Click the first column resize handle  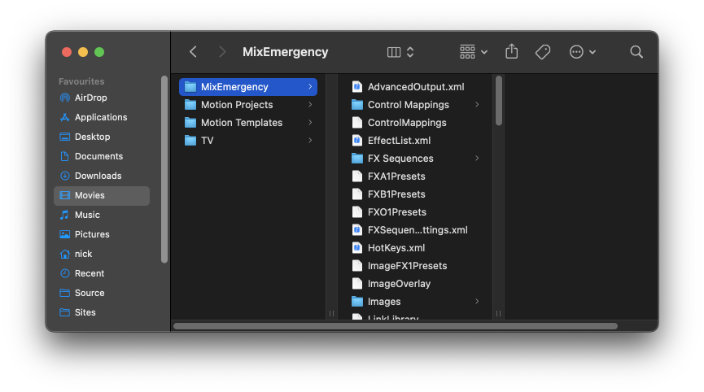coord(331,313)
